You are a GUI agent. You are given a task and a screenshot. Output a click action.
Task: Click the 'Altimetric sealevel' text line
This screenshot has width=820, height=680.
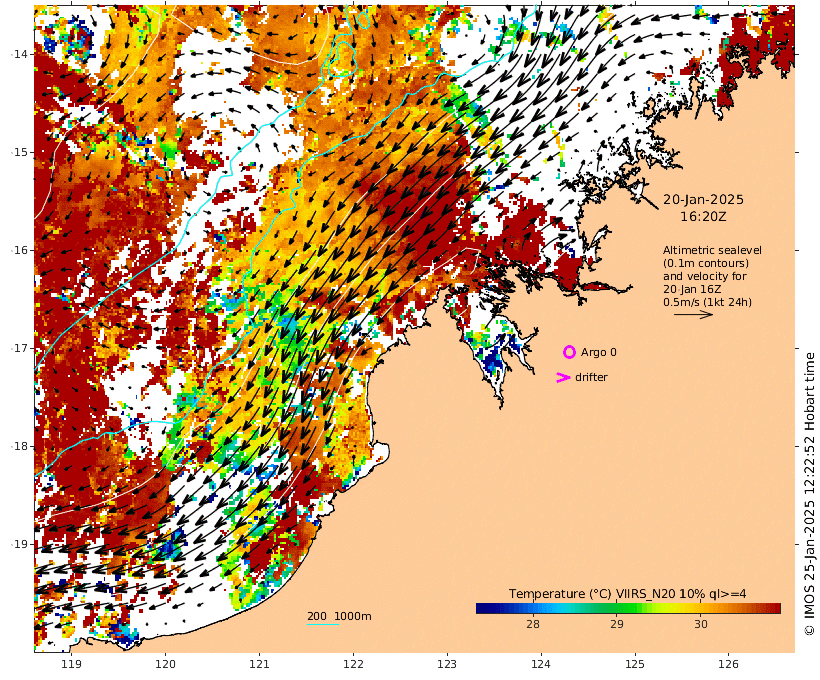pyautogui.click(x=712, y=250)
